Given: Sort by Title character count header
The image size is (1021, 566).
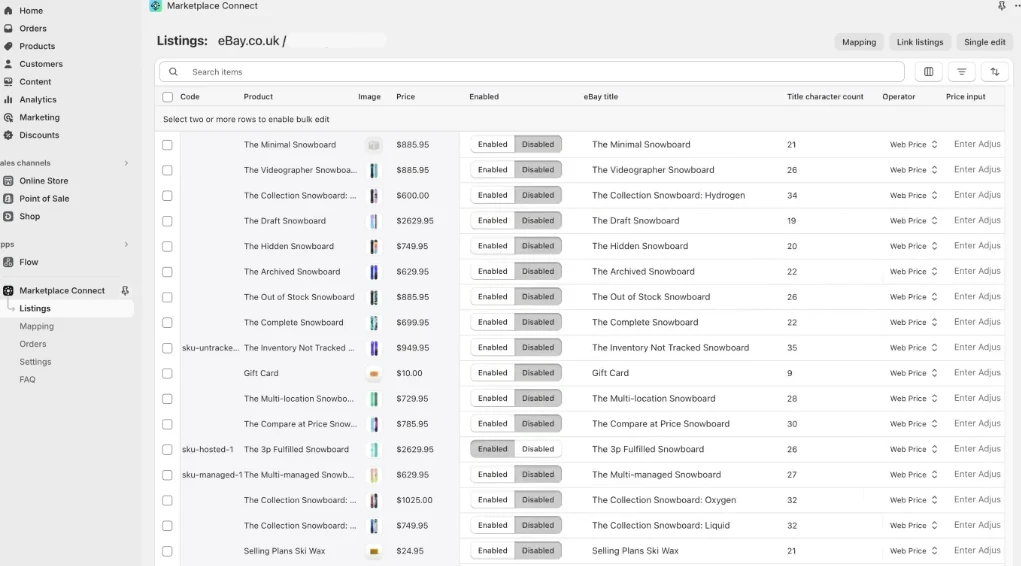Looking at the screenshot, I should click(x=825, y=96).
